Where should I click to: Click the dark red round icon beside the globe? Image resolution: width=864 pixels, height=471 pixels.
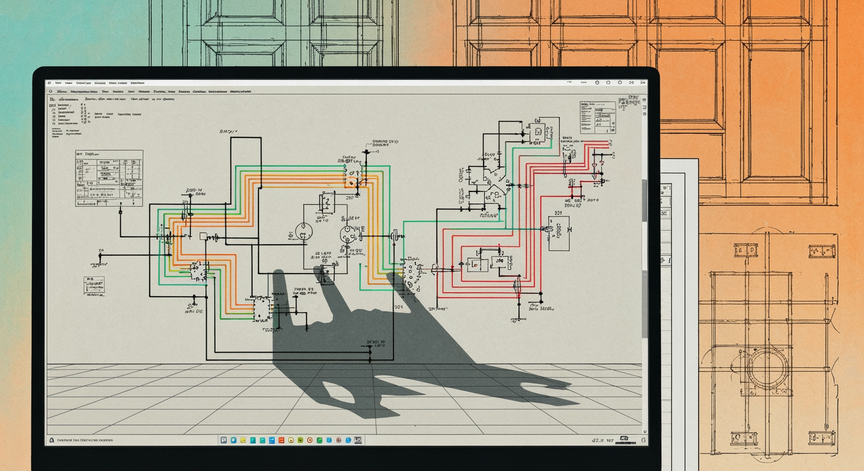click(338, 440)
